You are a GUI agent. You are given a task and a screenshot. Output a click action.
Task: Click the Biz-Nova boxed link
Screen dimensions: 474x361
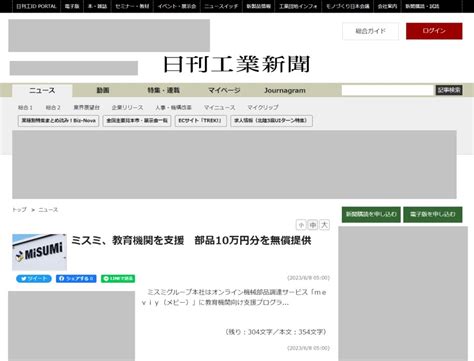point(59,121)
